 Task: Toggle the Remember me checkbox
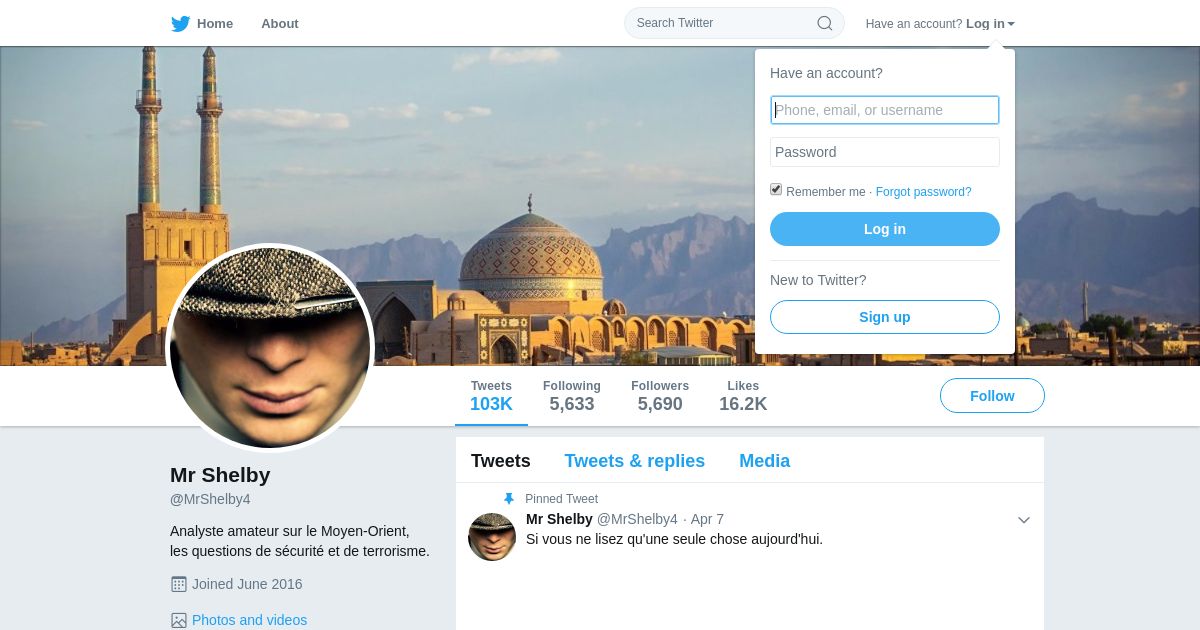(x=776, y=189)
